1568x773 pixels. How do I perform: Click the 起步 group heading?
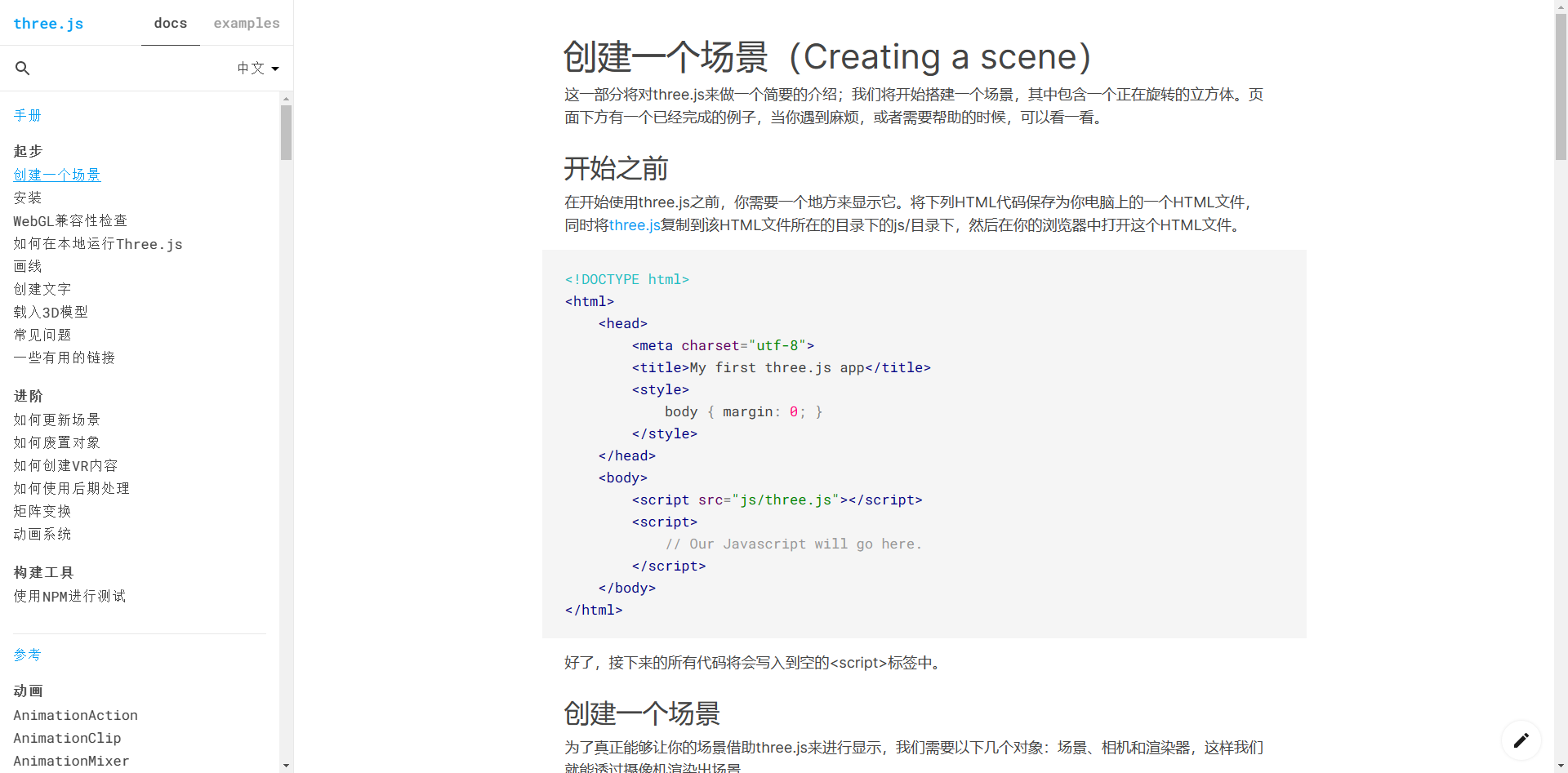click(x=28, y=151)
